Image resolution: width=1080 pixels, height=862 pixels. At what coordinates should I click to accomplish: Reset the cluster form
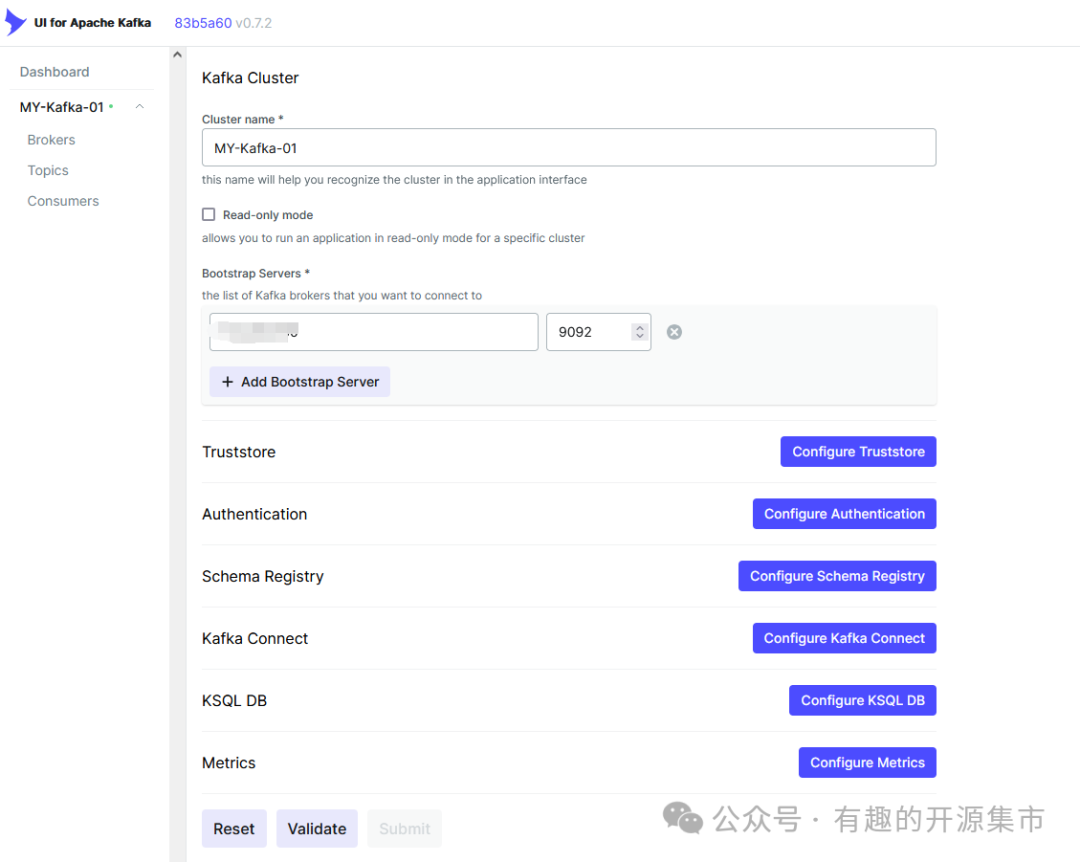(234, 828)
